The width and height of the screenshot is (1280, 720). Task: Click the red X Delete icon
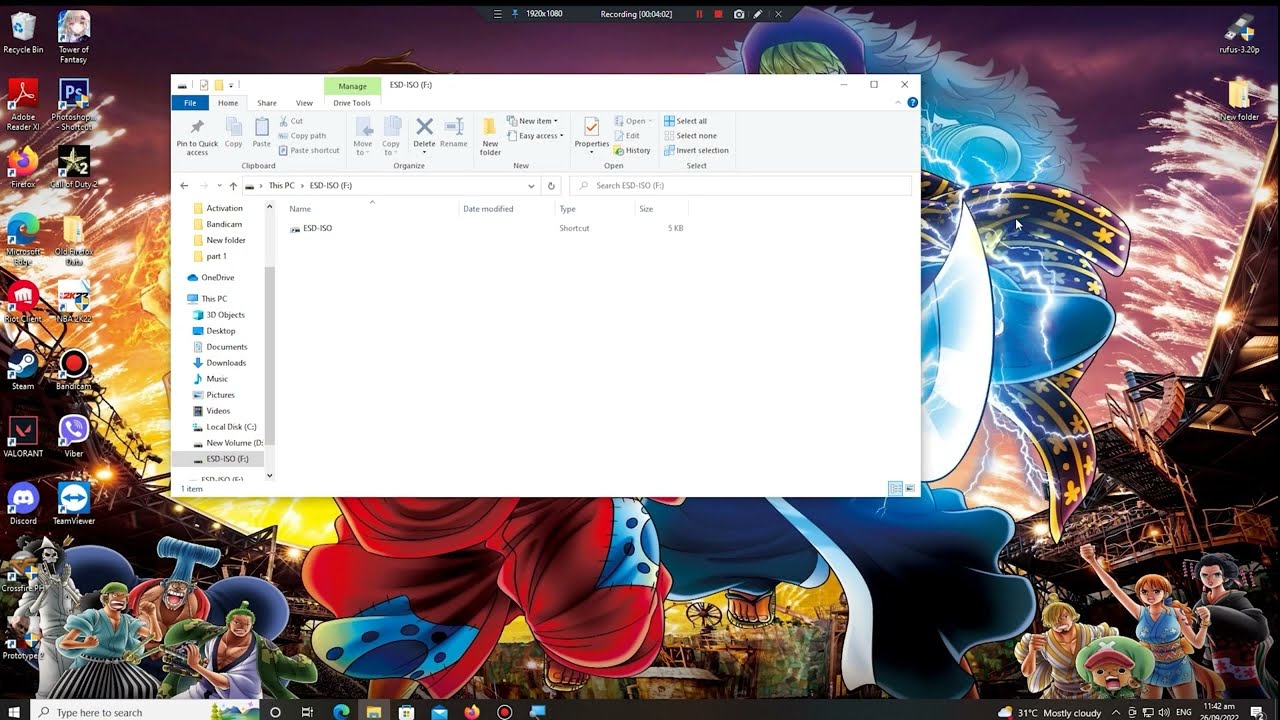tap(424, 126)
